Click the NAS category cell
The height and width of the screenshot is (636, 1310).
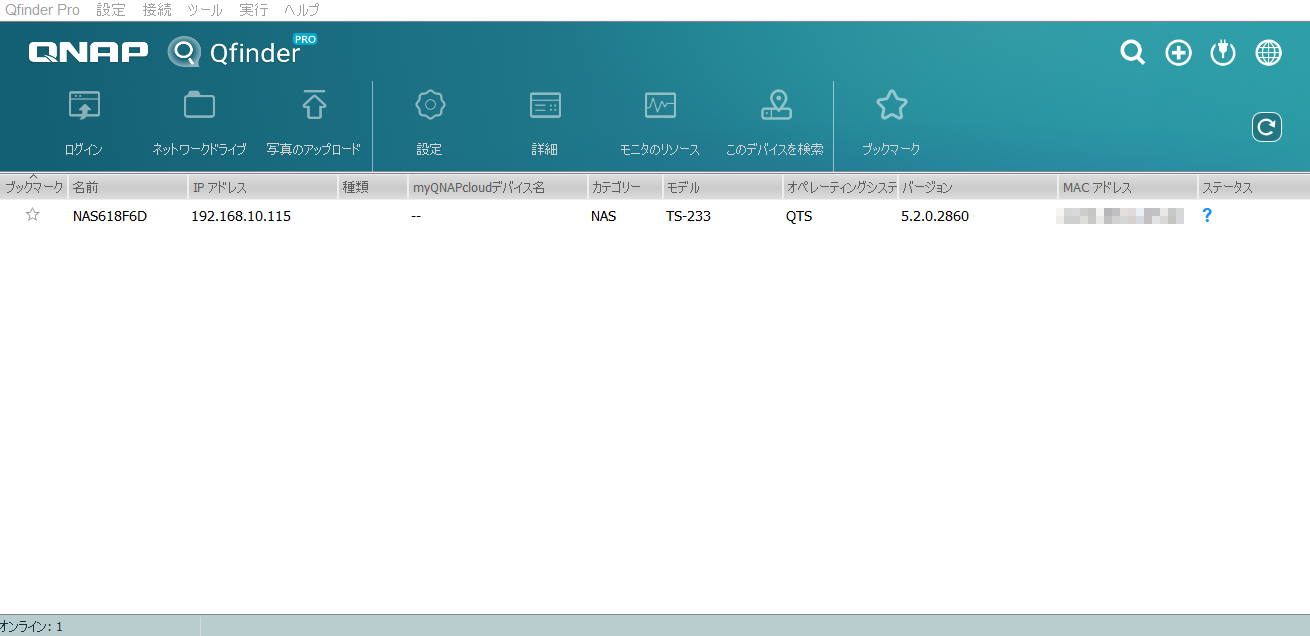tap(604, 215)
